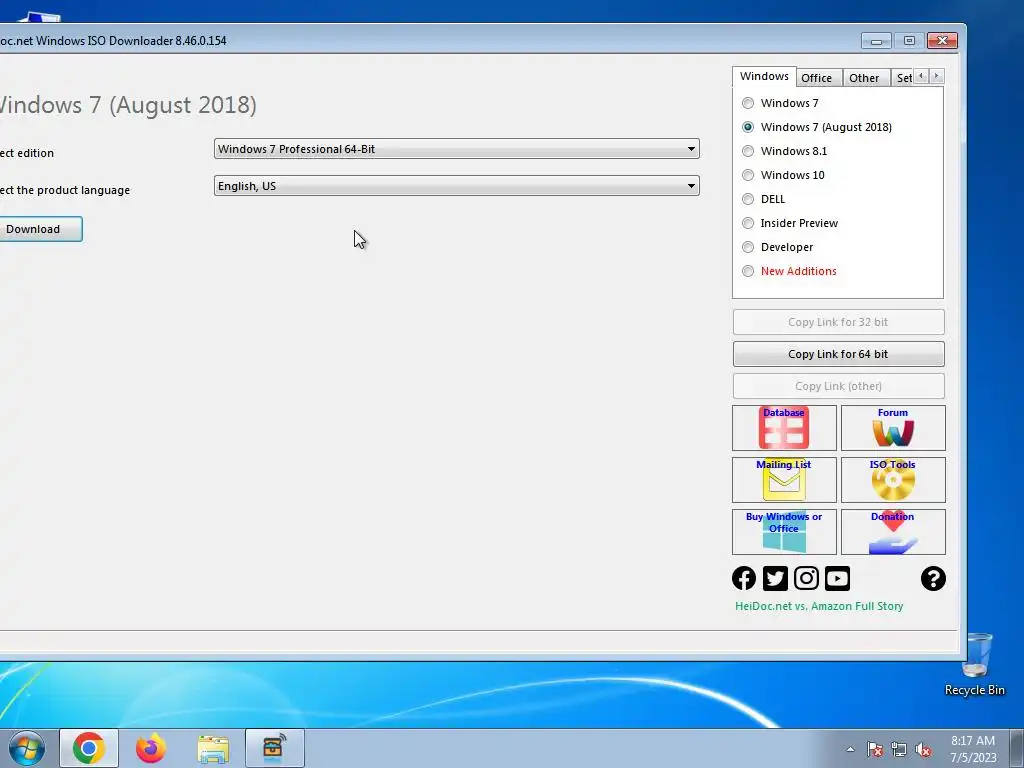Viewport: 1024px width, 768px height.
Task: Select the Windows 10 radio option
Action: (x=784, y=175)
